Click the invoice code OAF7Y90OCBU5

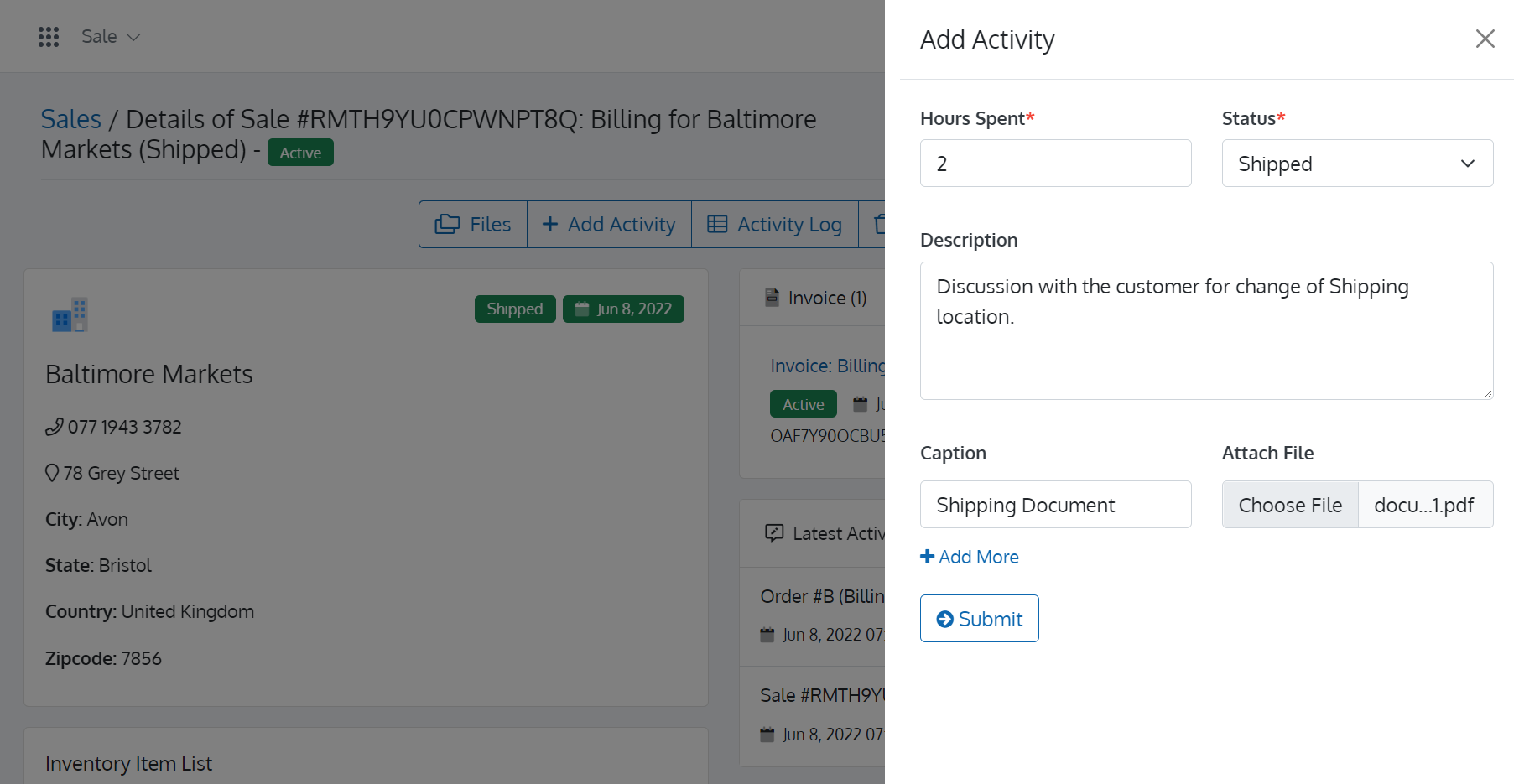pyautogui.click(x=827, y=436)
